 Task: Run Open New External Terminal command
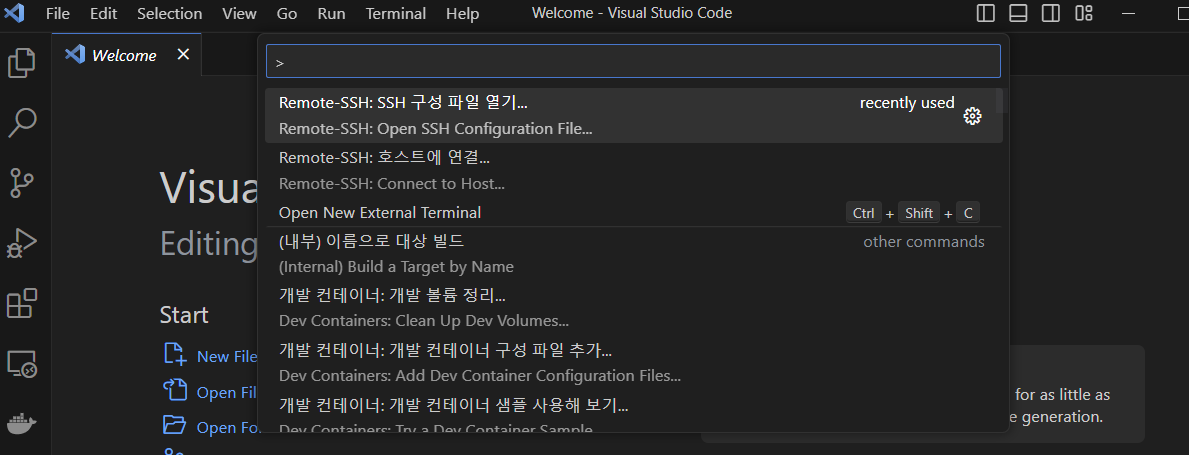click(633, 213)
